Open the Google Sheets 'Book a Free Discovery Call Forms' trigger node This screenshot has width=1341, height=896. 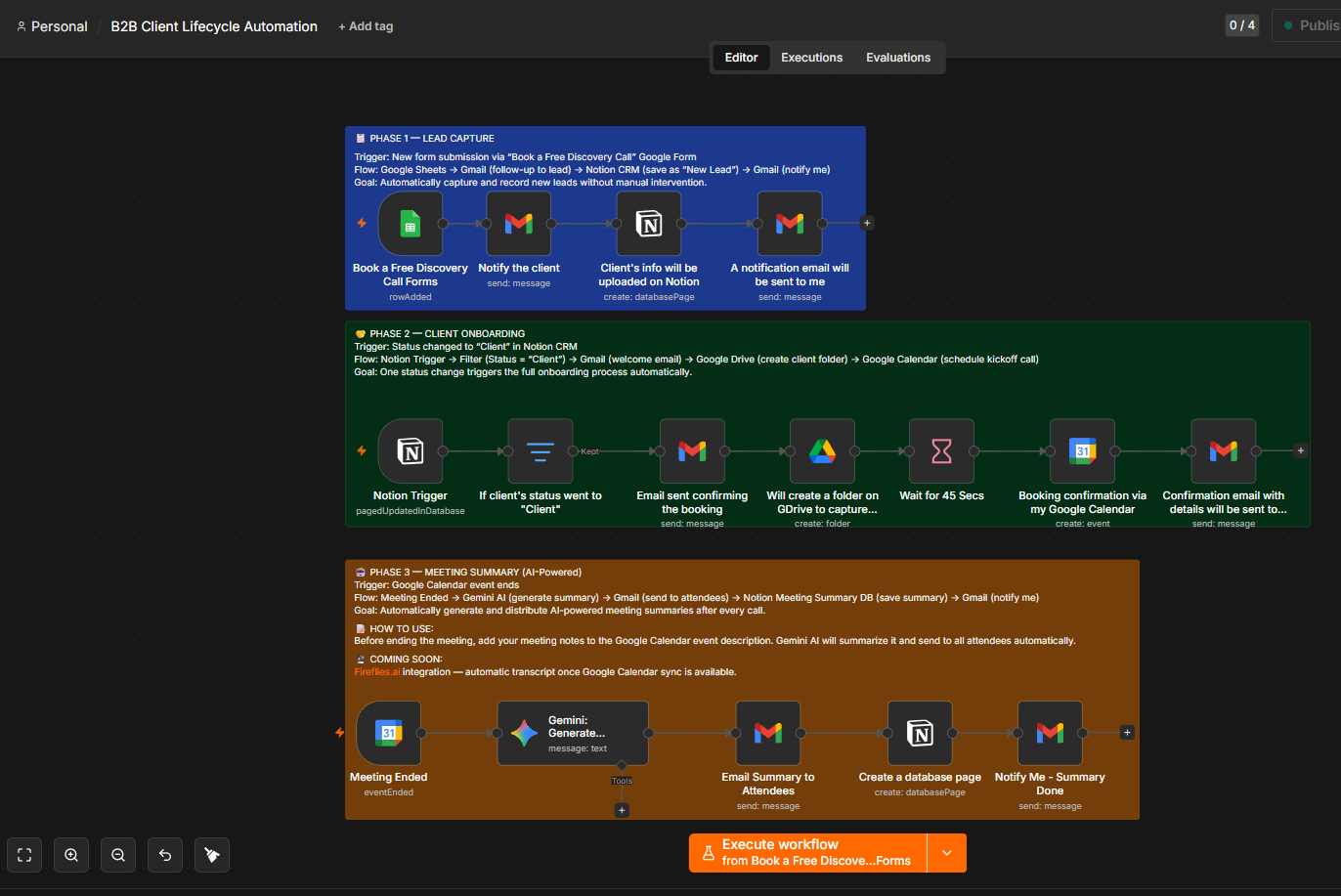point(411,224)
